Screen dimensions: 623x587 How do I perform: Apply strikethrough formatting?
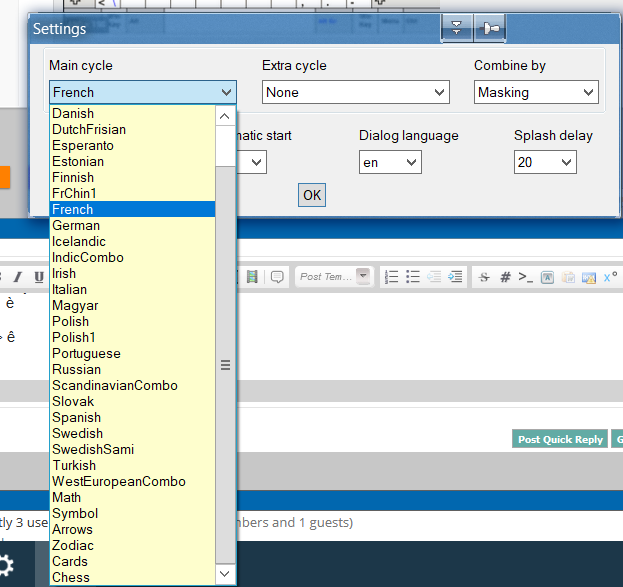[x=484, y=277]
